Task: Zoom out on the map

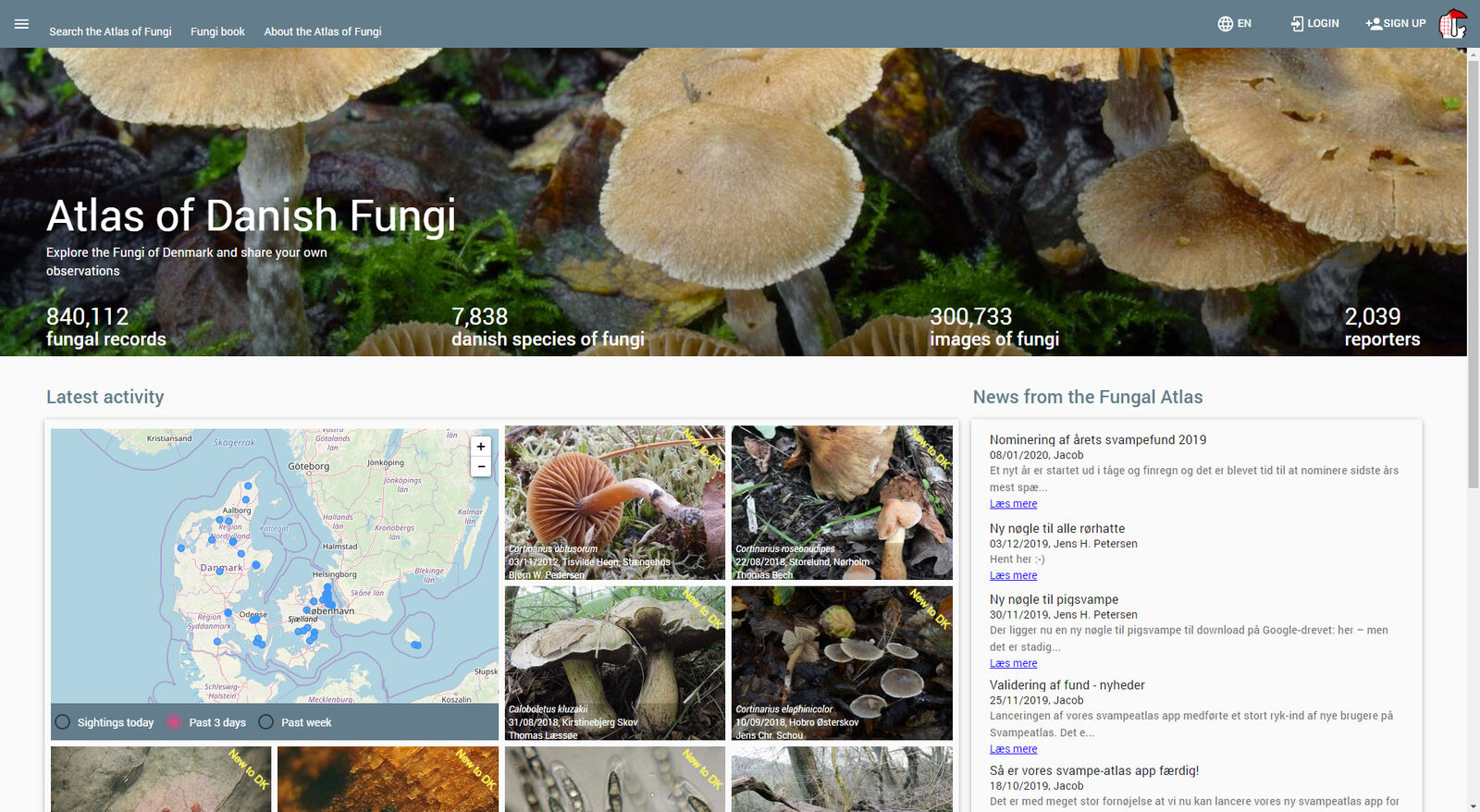Action: pos(481,467)
